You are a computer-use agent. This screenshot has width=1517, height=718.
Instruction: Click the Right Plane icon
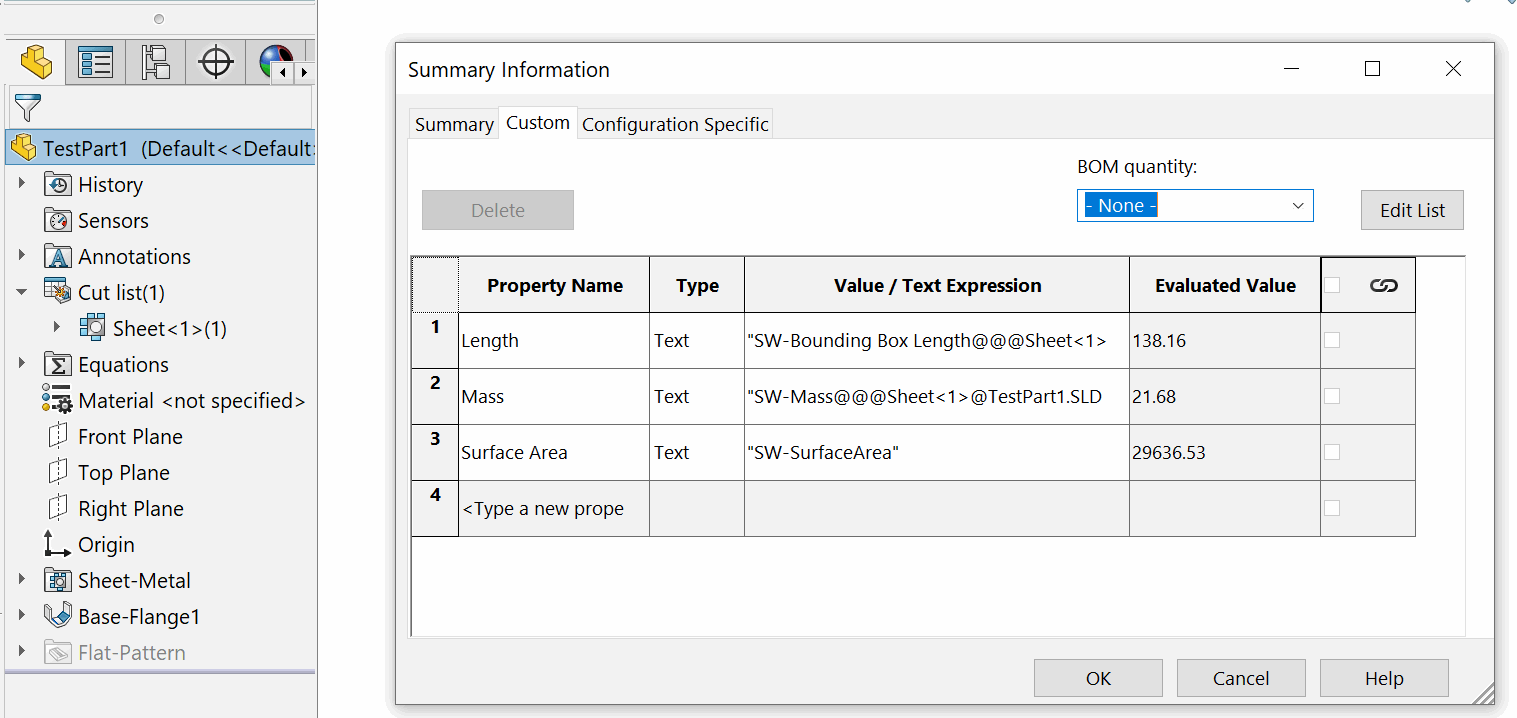[58, 508]
